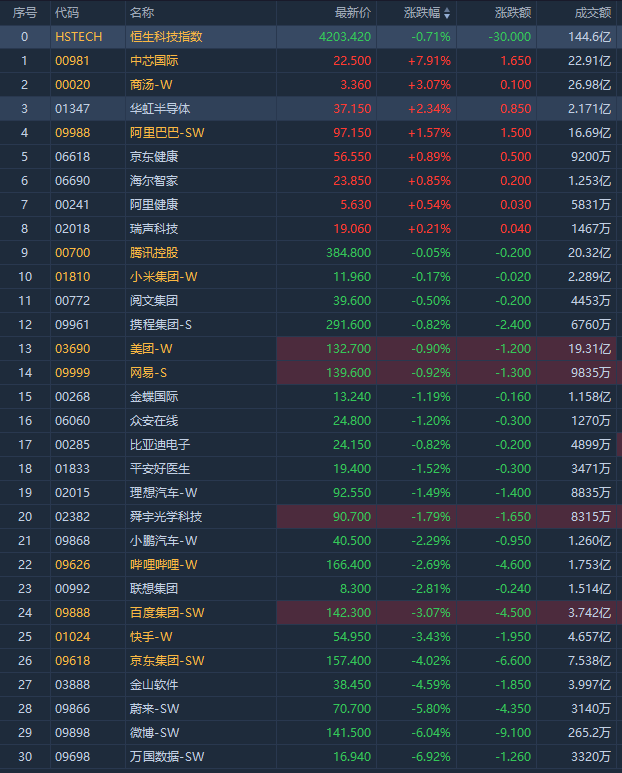Sort by the 涨跌幅 sort arrows
Image resolution: width=622 pixels, height=773 pixels.
447,13
